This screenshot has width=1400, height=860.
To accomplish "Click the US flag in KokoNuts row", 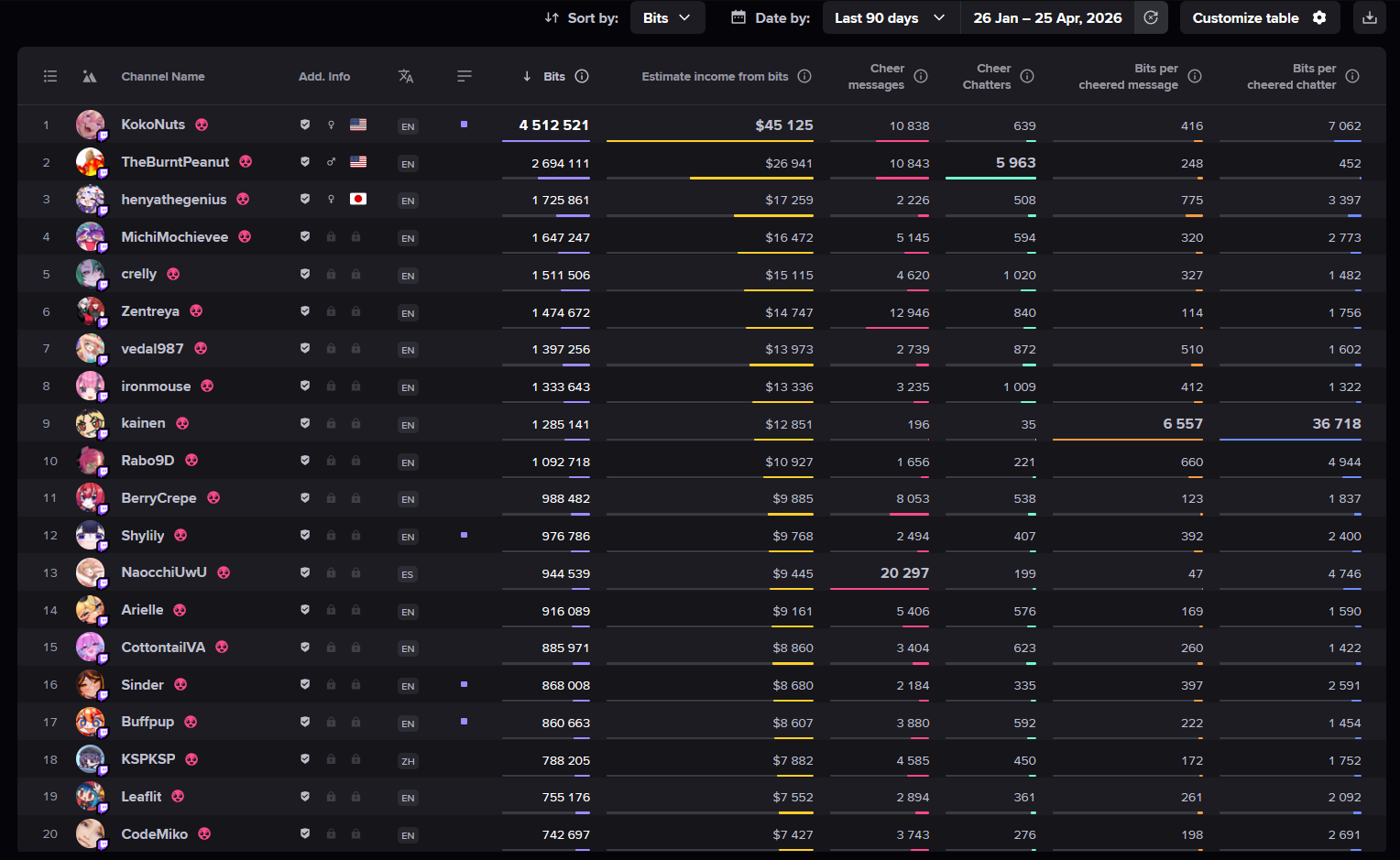I will pyautogui.click(x=358, y=125).
